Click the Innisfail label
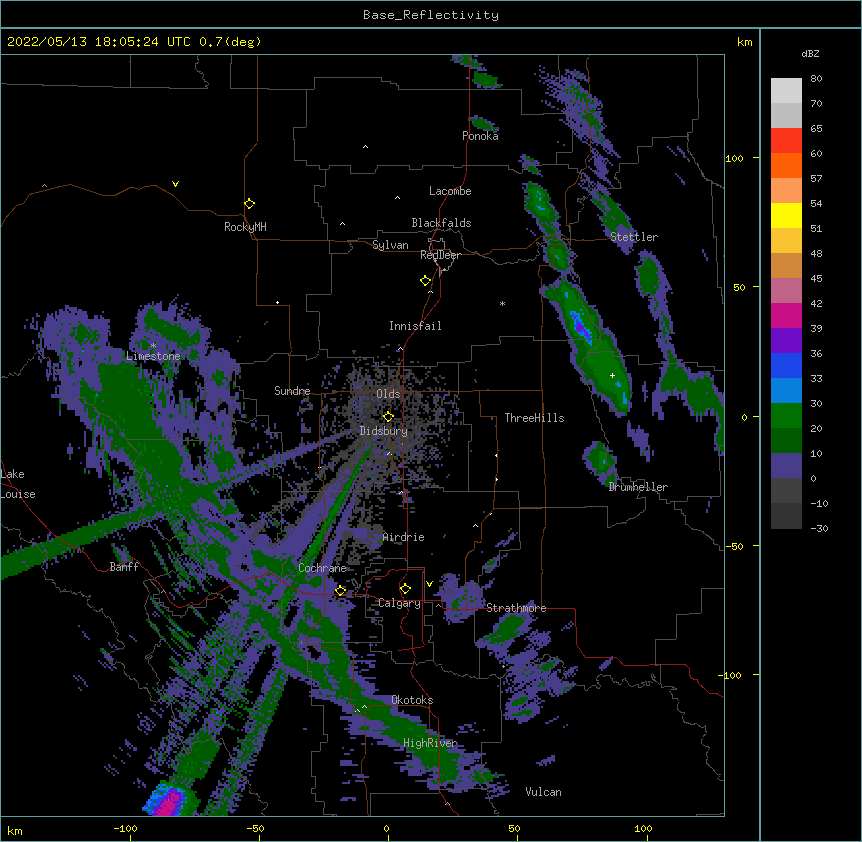Screen dimensions: 862x842 pyautogui.click(x=415, y=326)
